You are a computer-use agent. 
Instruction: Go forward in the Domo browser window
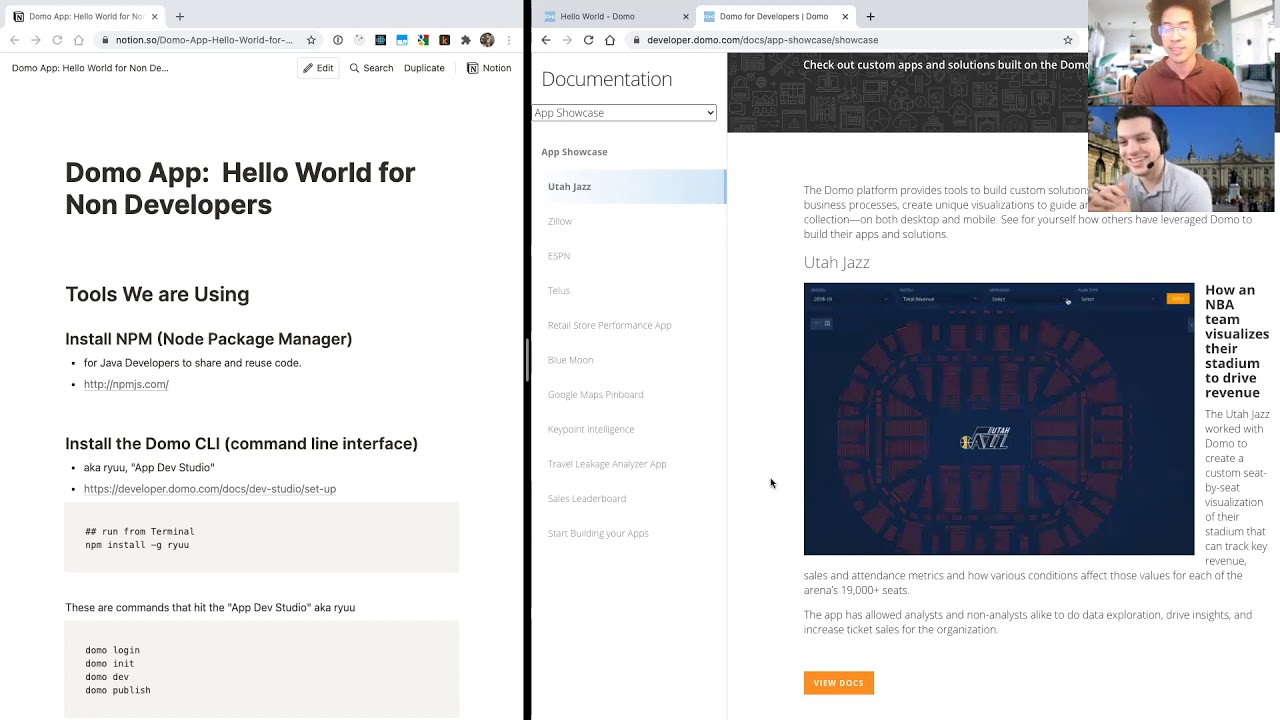click(x=567, y=40)
